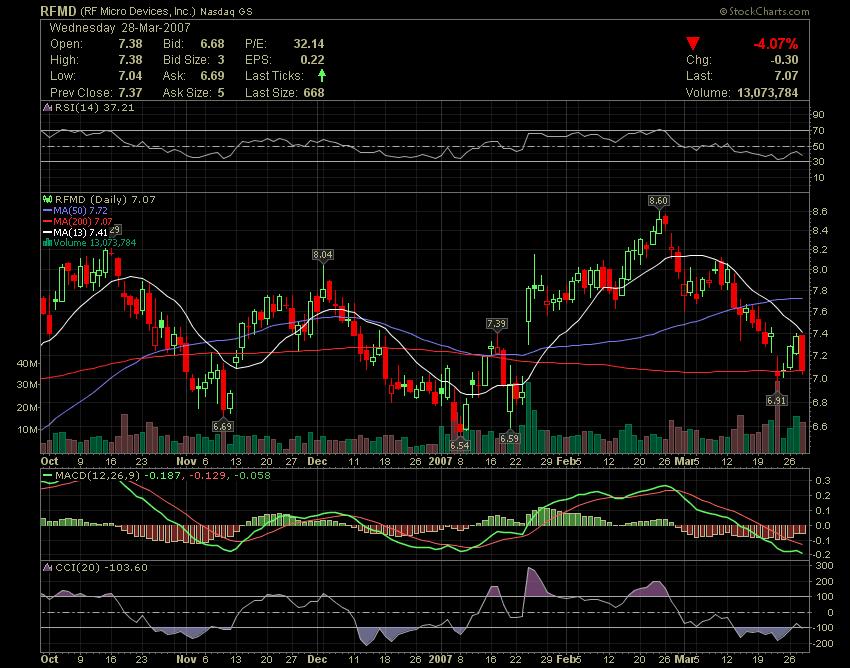Screen dimensions: 850x668
Task: Select the blue MA(50) legend line
Action: (x=48, y=210)
